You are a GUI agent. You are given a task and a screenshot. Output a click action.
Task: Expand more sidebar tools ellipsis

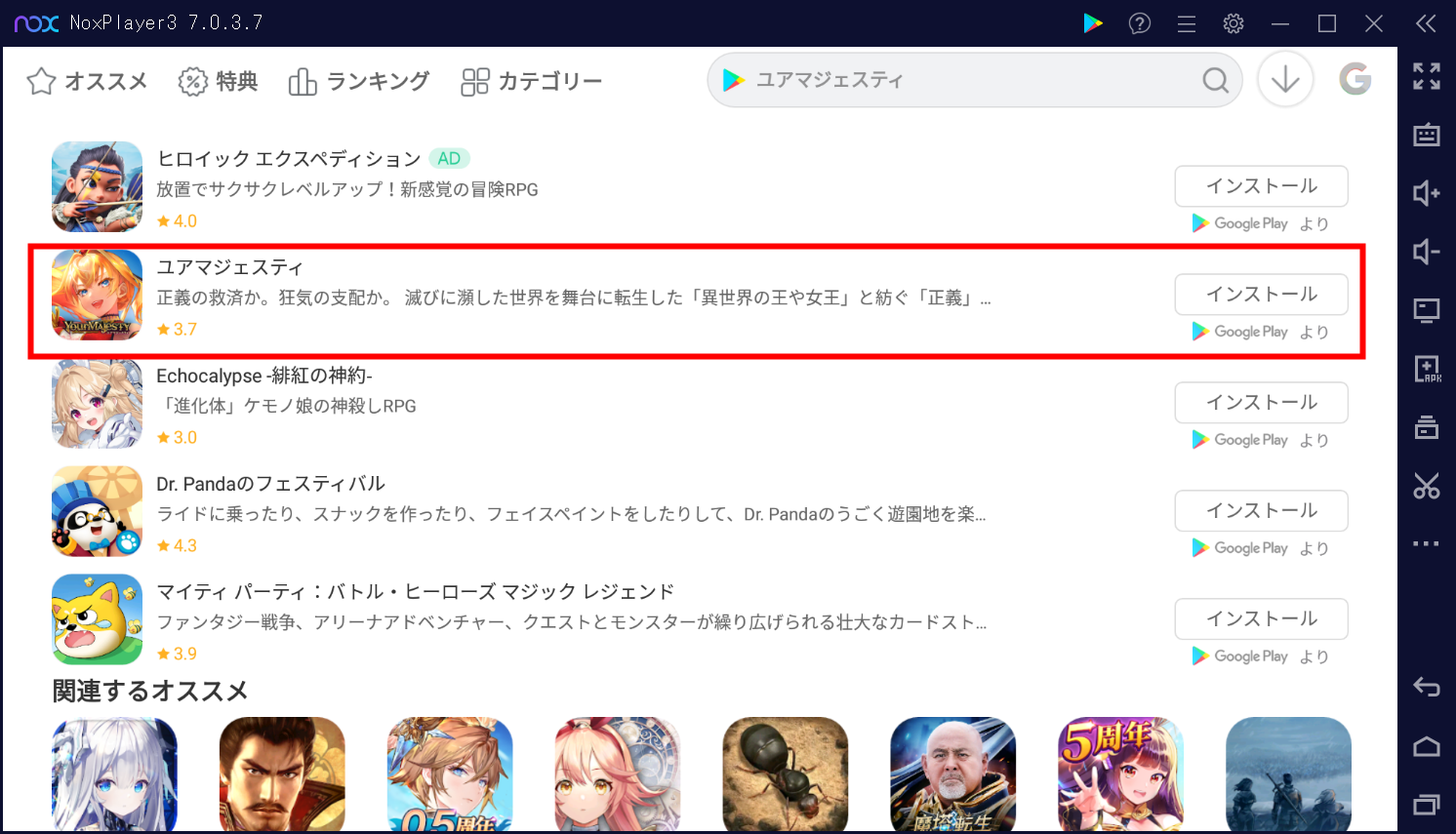click(x=1426, y=543)
